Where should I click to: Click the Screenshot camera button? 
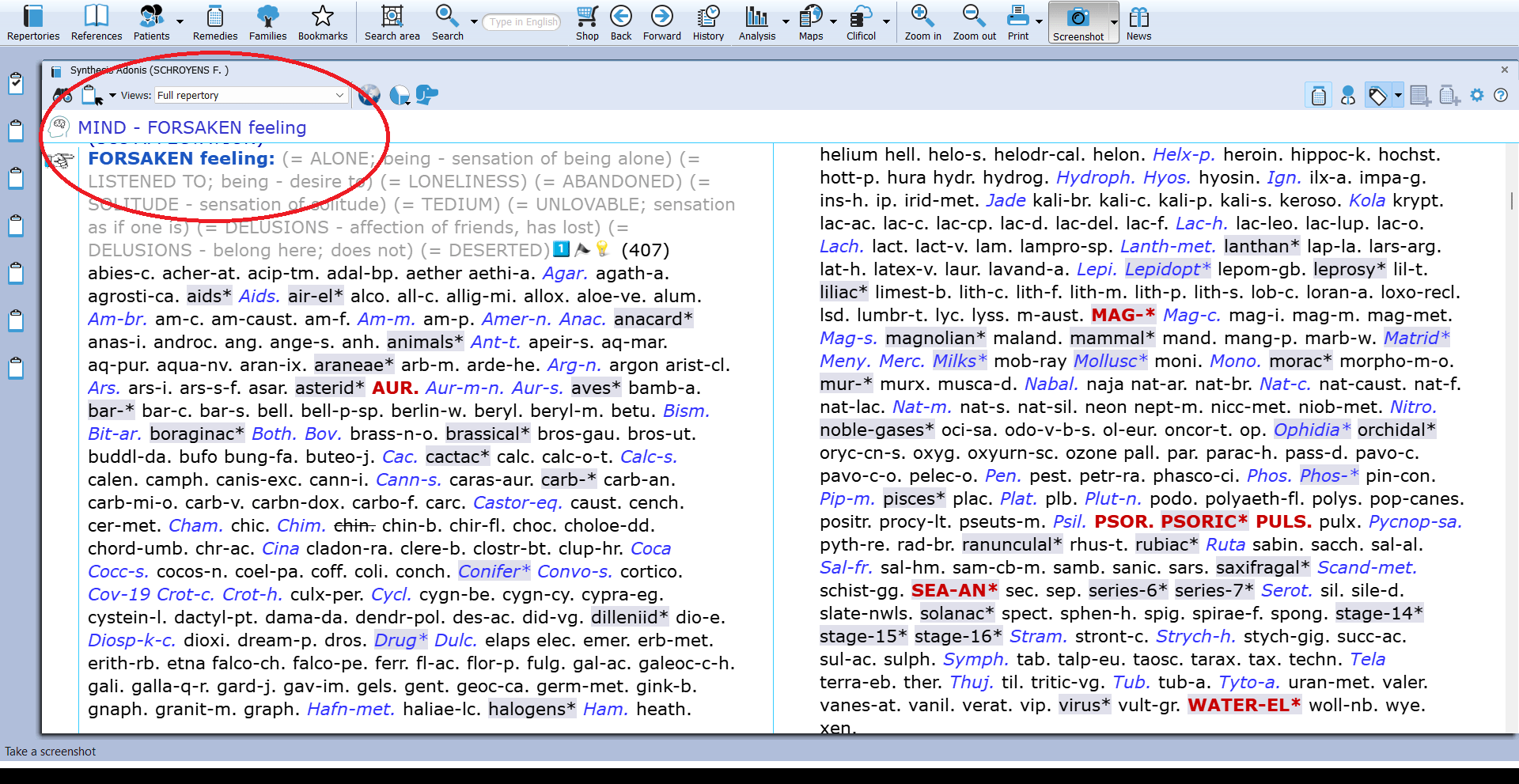(1078, 22)
